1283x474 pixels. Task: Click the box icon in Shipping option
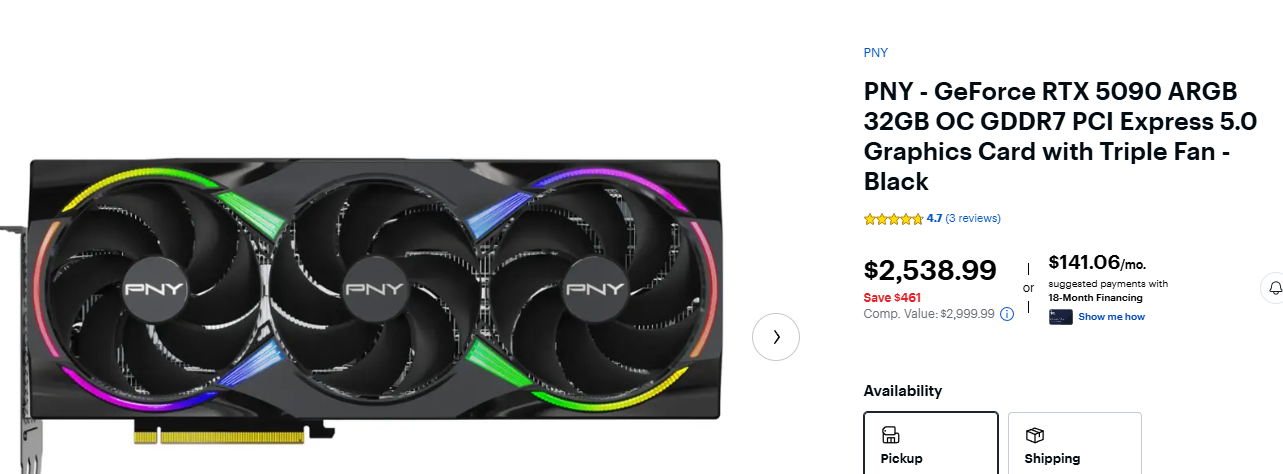click(x=1035, y=435)
